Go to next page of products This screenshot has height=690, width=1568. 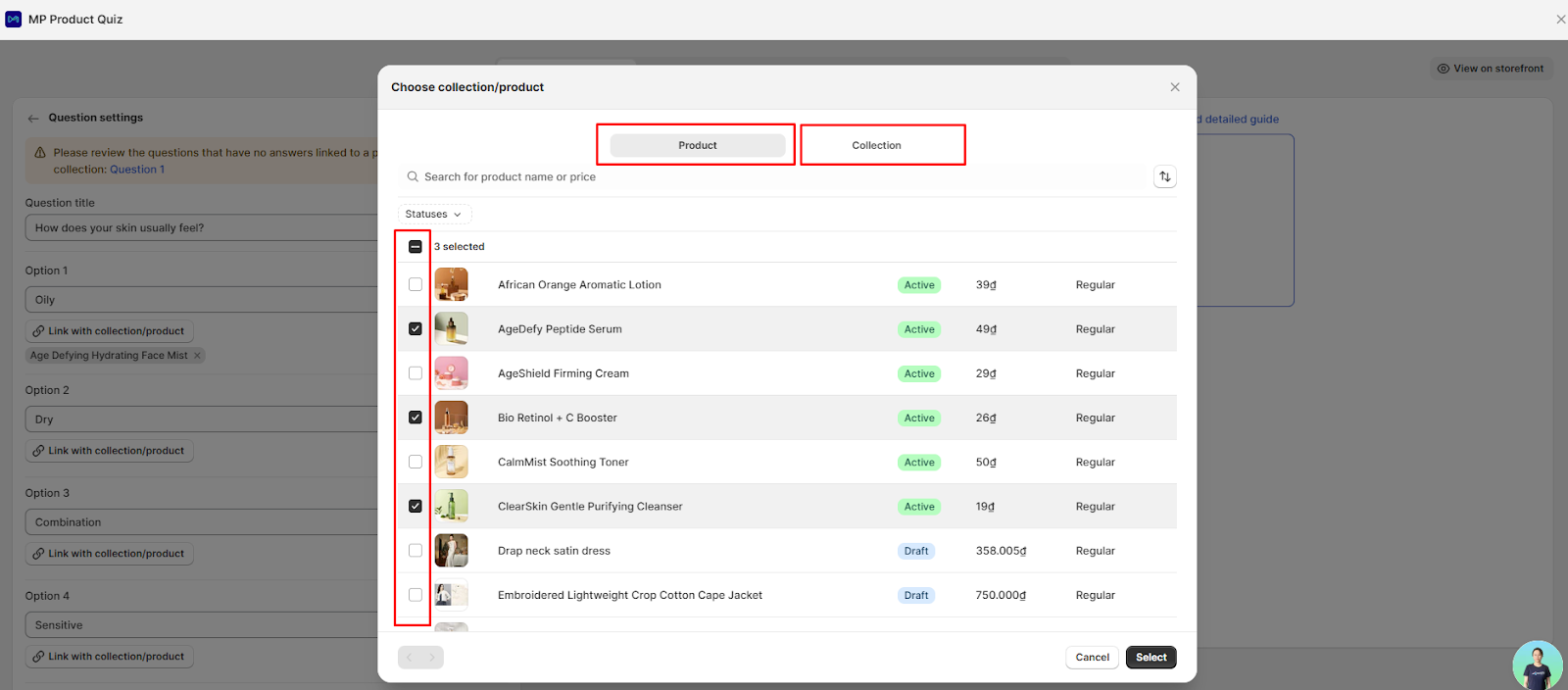431,658
